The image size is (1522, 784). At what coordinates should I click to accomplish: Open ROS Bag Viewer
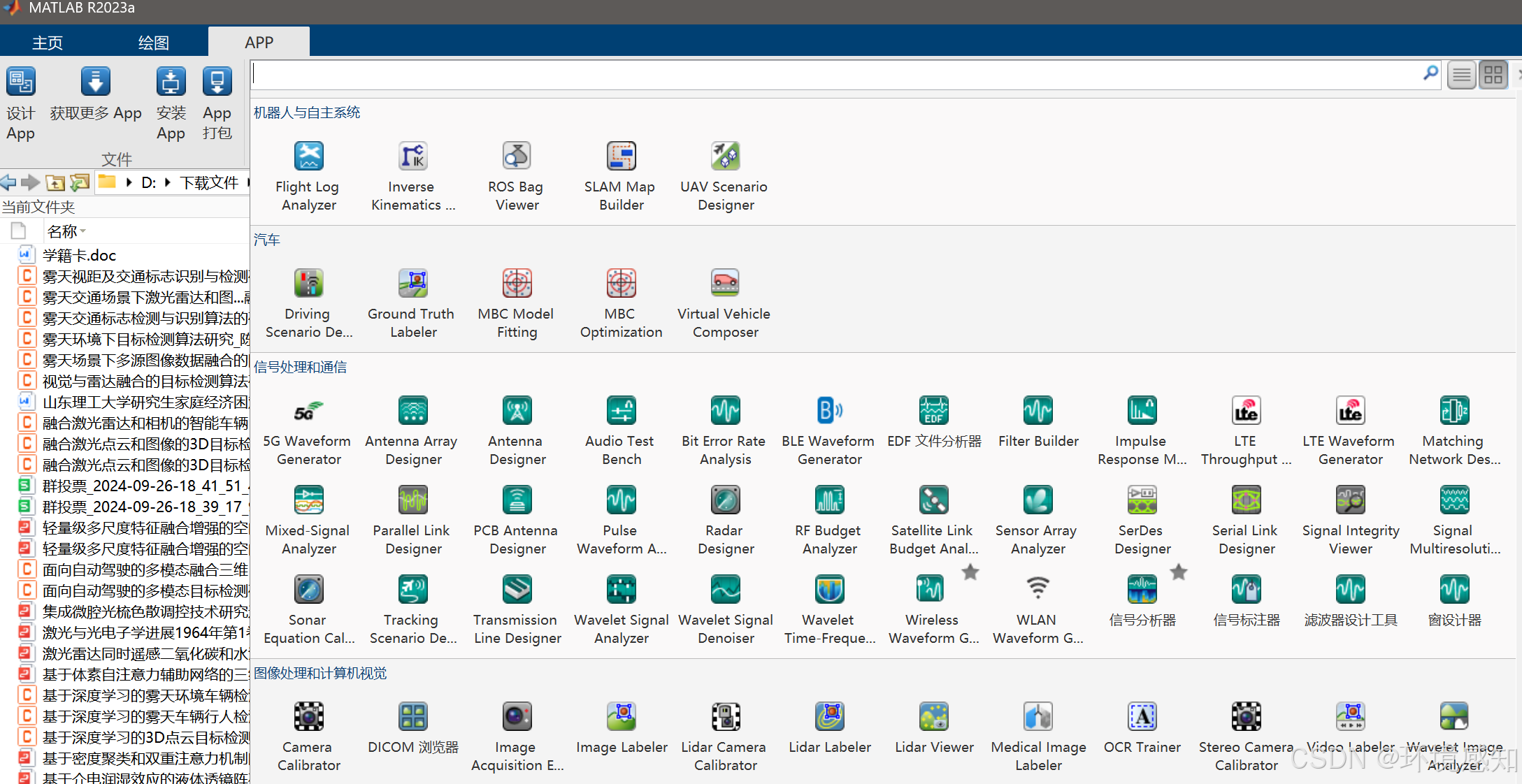tap(517, 175)
